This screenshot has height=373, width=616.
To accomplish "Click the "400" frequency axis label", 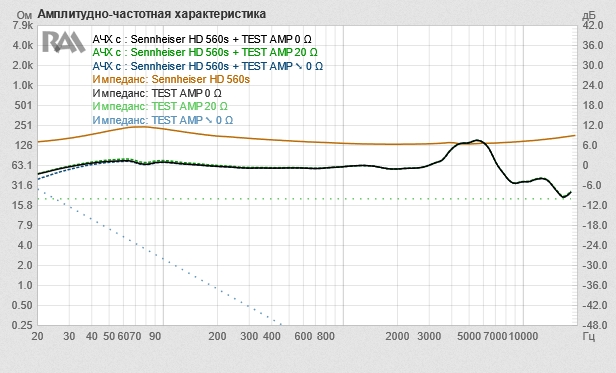I will [271, 336].
